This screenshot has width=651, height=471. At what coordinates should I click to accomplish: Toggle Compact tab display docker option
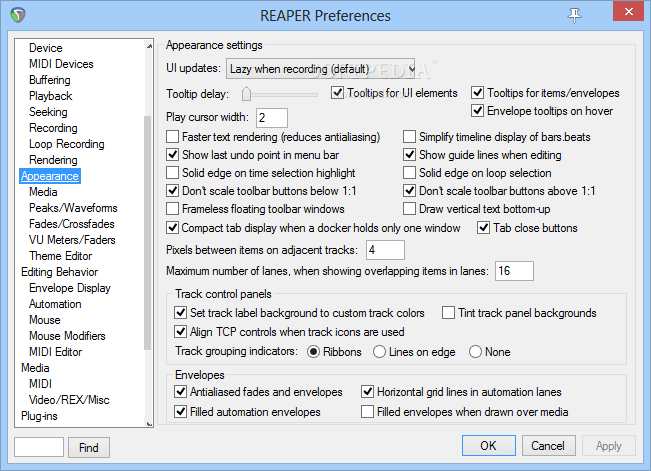coord(172,228)
